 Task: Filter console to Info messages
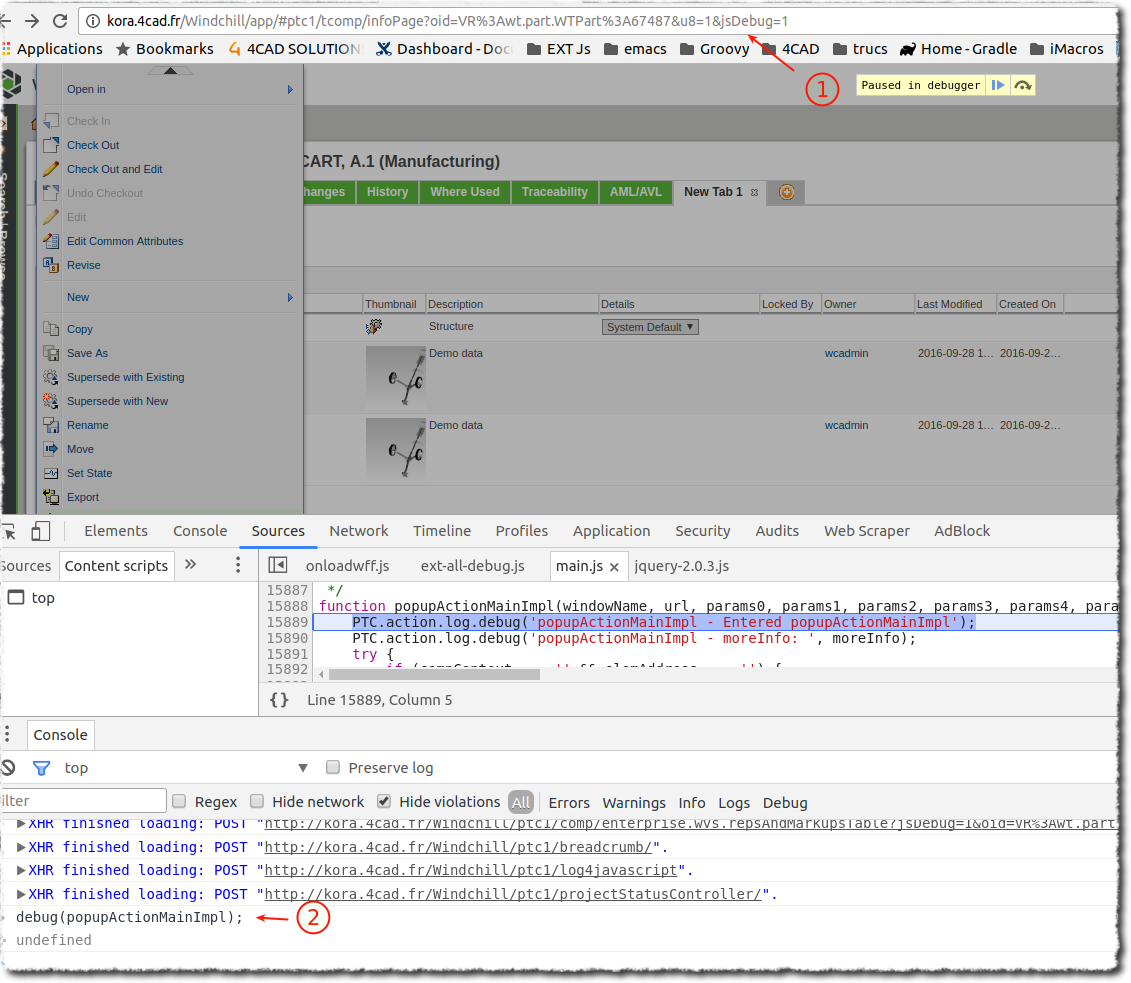click(x=692, y=803)
